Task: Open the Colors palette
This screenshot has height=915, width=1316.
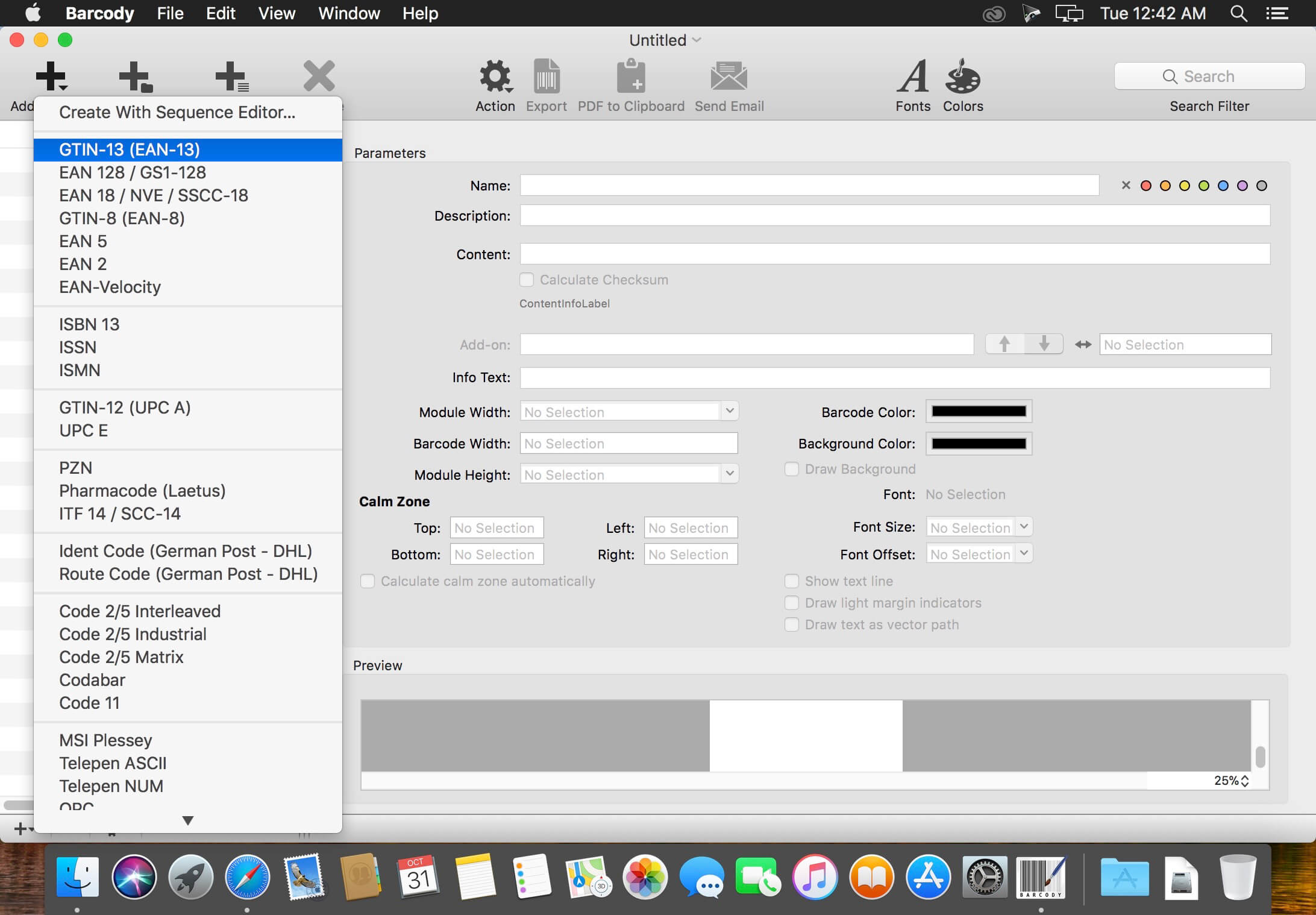Action: [963, 77]
